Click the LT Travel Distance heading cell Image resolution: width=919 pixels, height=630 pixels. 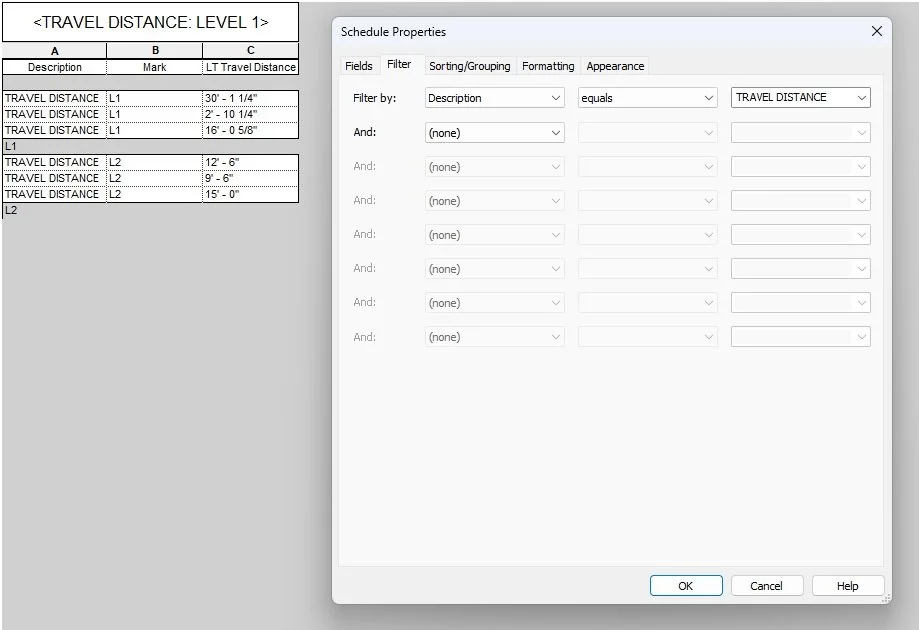click(251, 67)
